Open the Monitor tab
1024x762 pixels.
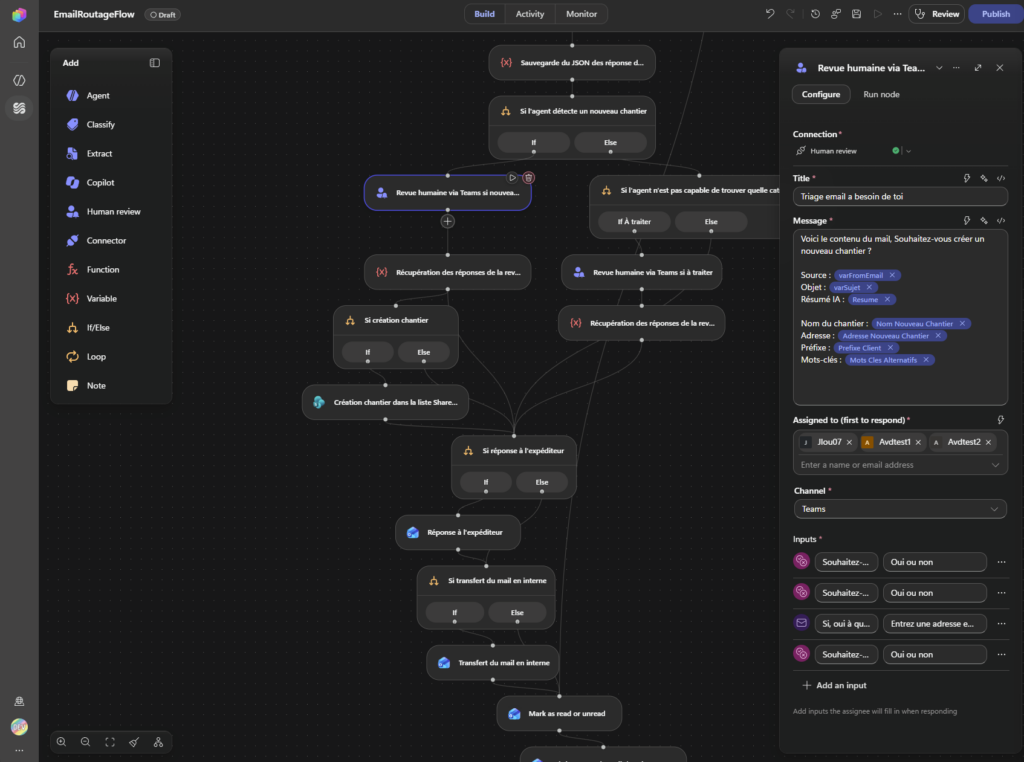(x=581, y=14)
